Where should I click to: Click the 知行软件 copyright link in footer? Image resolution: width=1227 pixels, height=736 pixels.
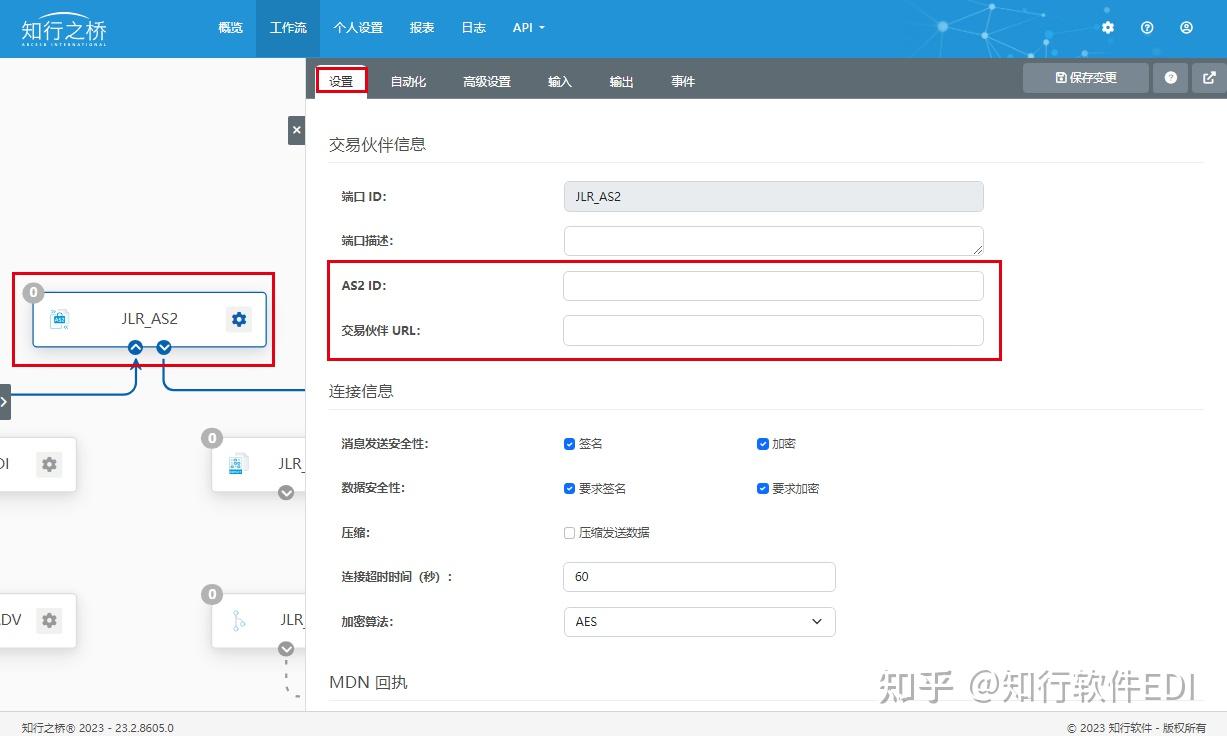coord(1135,728)
